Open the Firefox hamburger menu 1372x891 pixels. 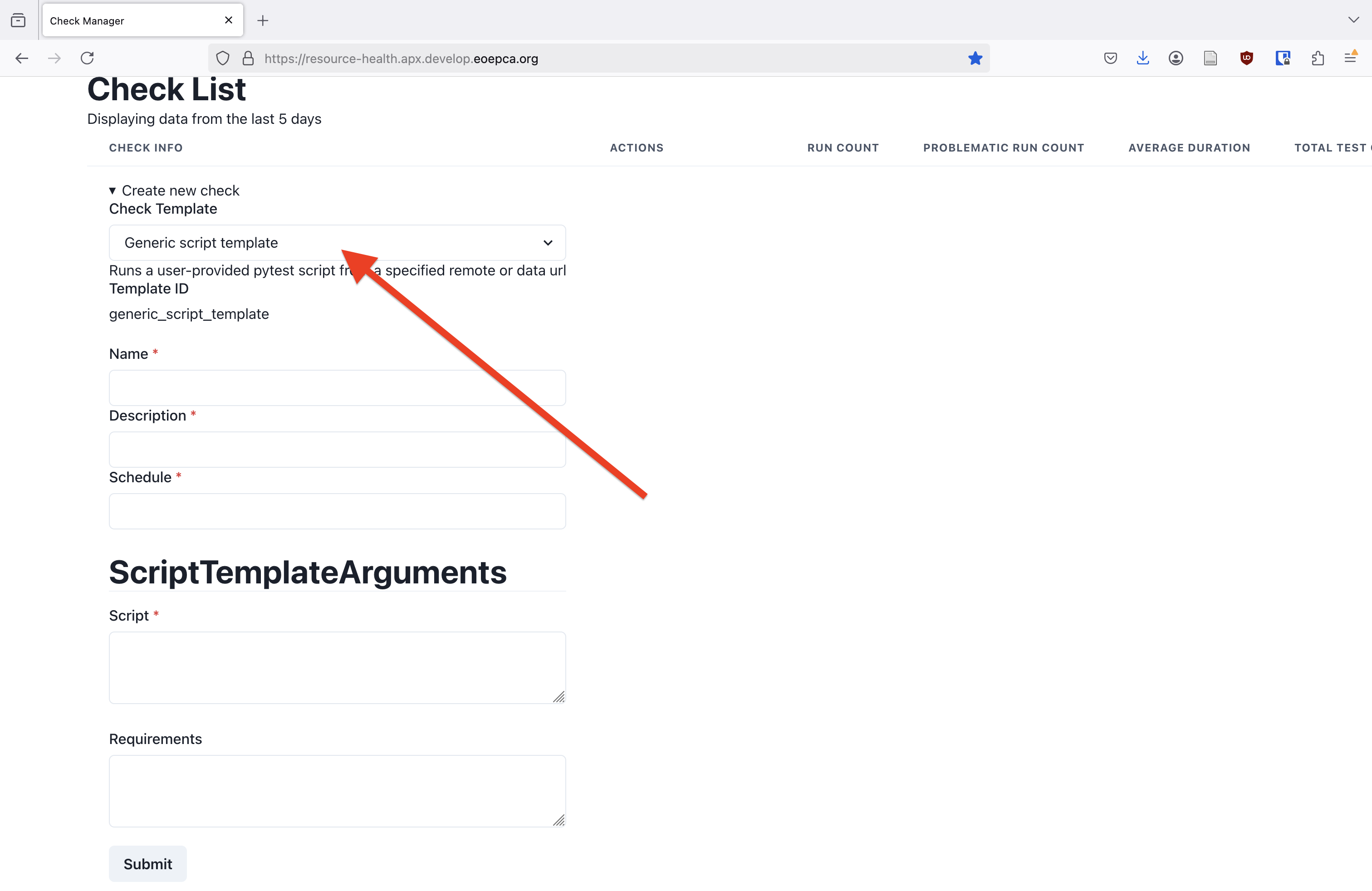tap(1350, 57)
